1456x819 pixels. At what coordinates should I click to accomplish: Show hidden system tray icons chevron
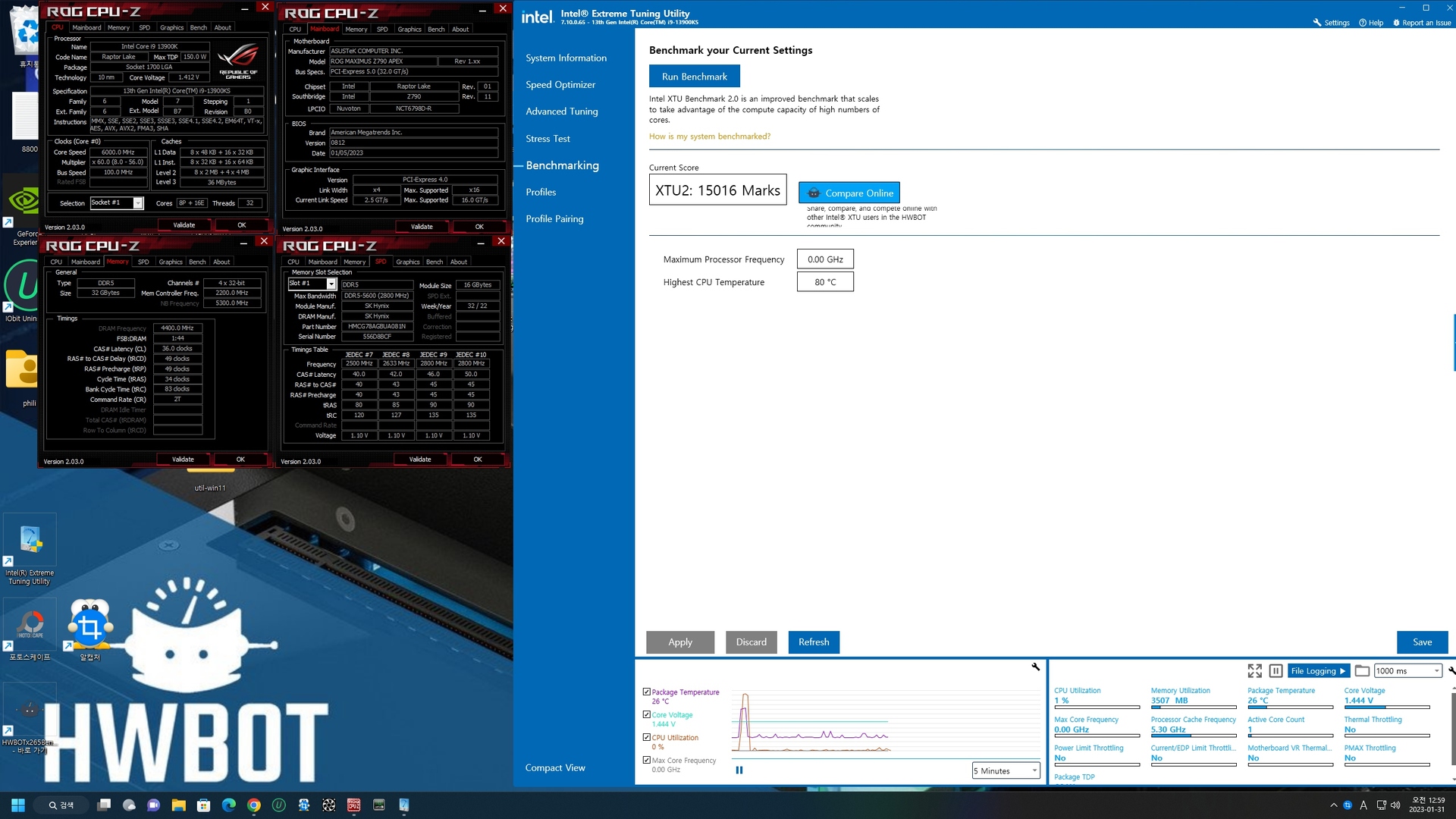[1333, 805]
